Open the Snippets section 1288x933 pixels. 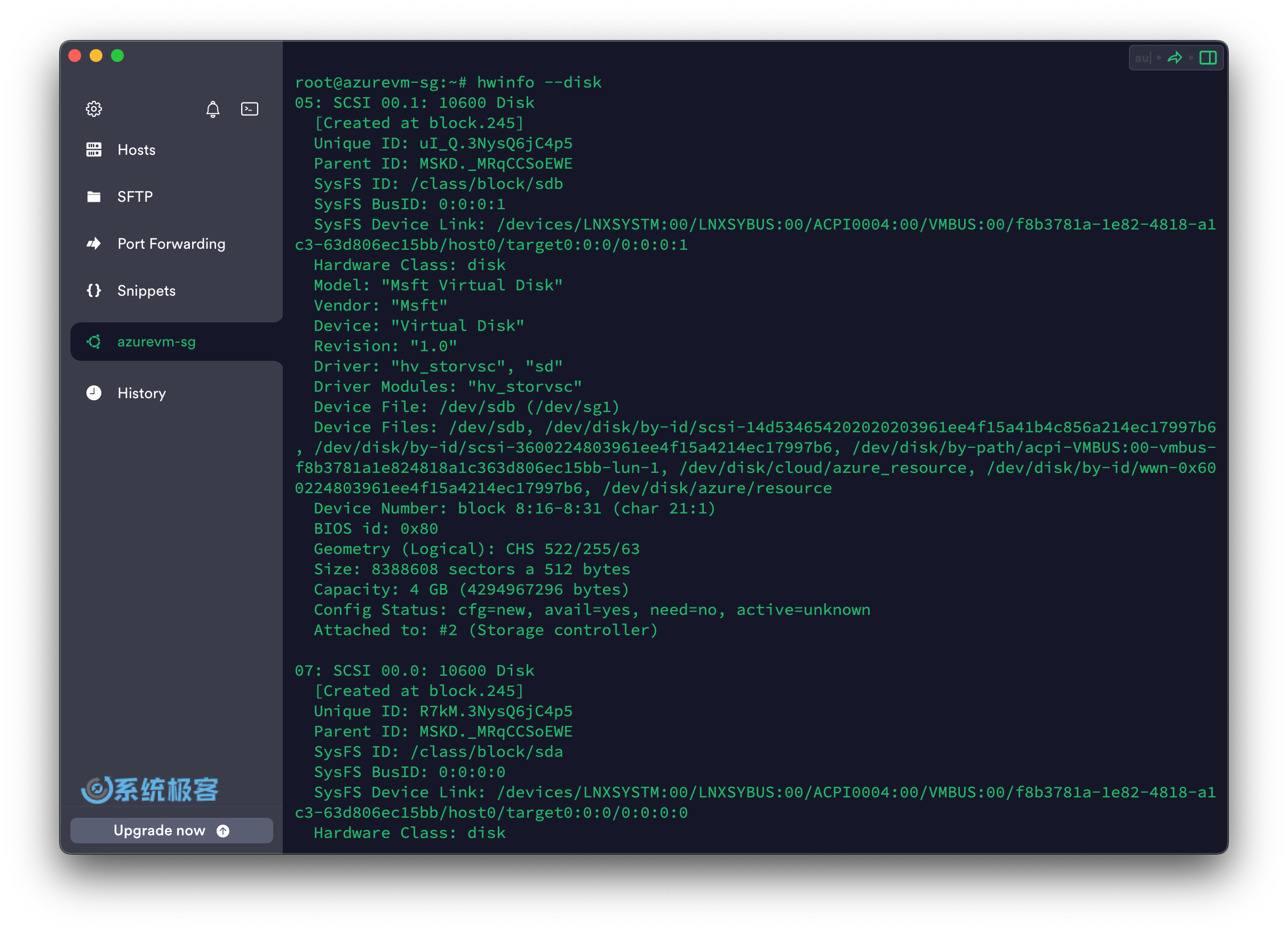point(146,291)
